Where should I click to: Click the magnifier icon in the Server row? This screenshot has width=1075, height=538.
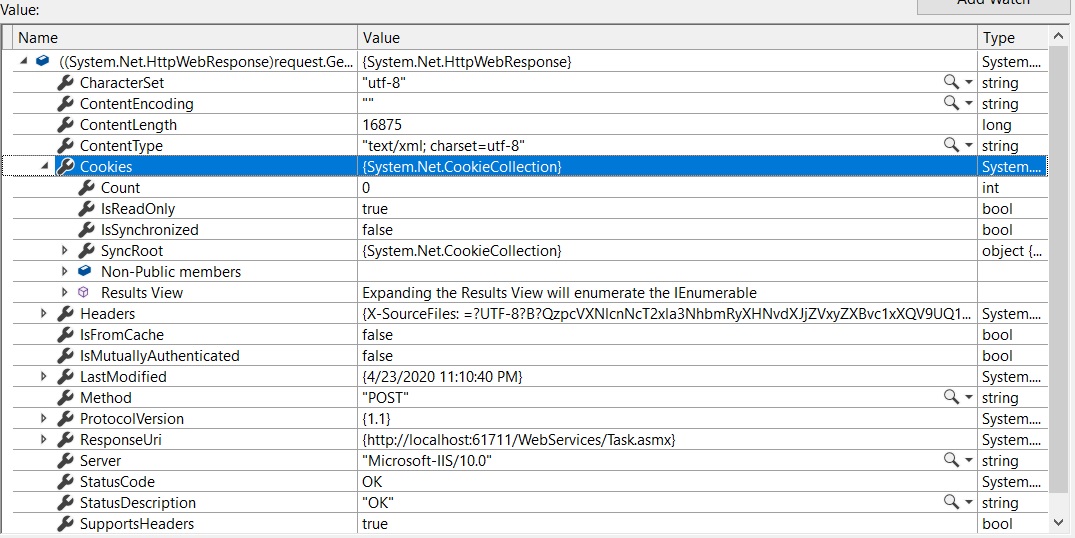click(x=950, y=461)
